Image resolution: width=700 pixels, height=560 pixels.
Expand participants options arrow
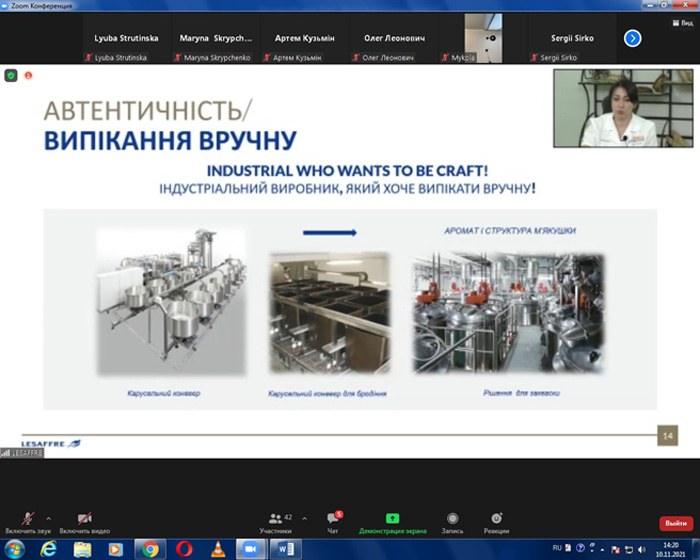click(304, 518)
